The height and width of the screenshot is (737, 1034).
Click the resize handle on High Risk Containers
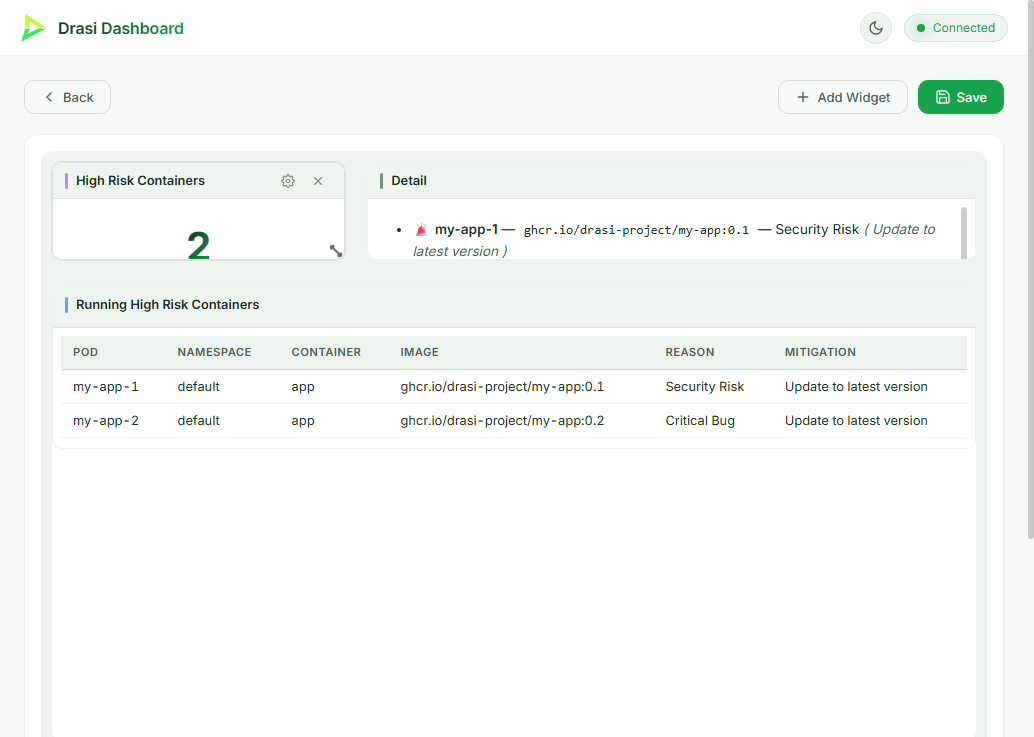pos(336,251)
